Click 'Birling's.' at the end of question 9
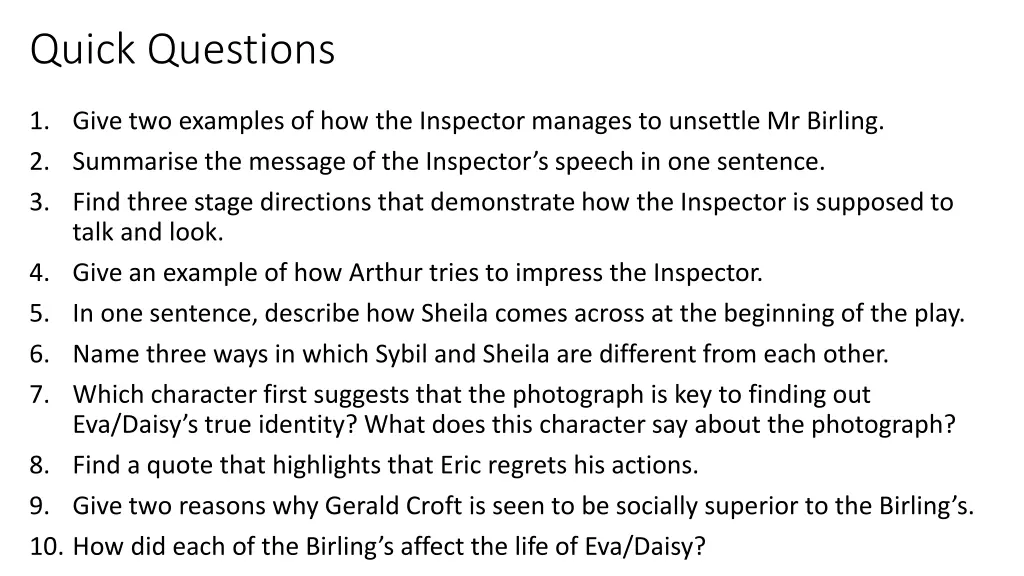The image size is (1024, 576). 926,505
